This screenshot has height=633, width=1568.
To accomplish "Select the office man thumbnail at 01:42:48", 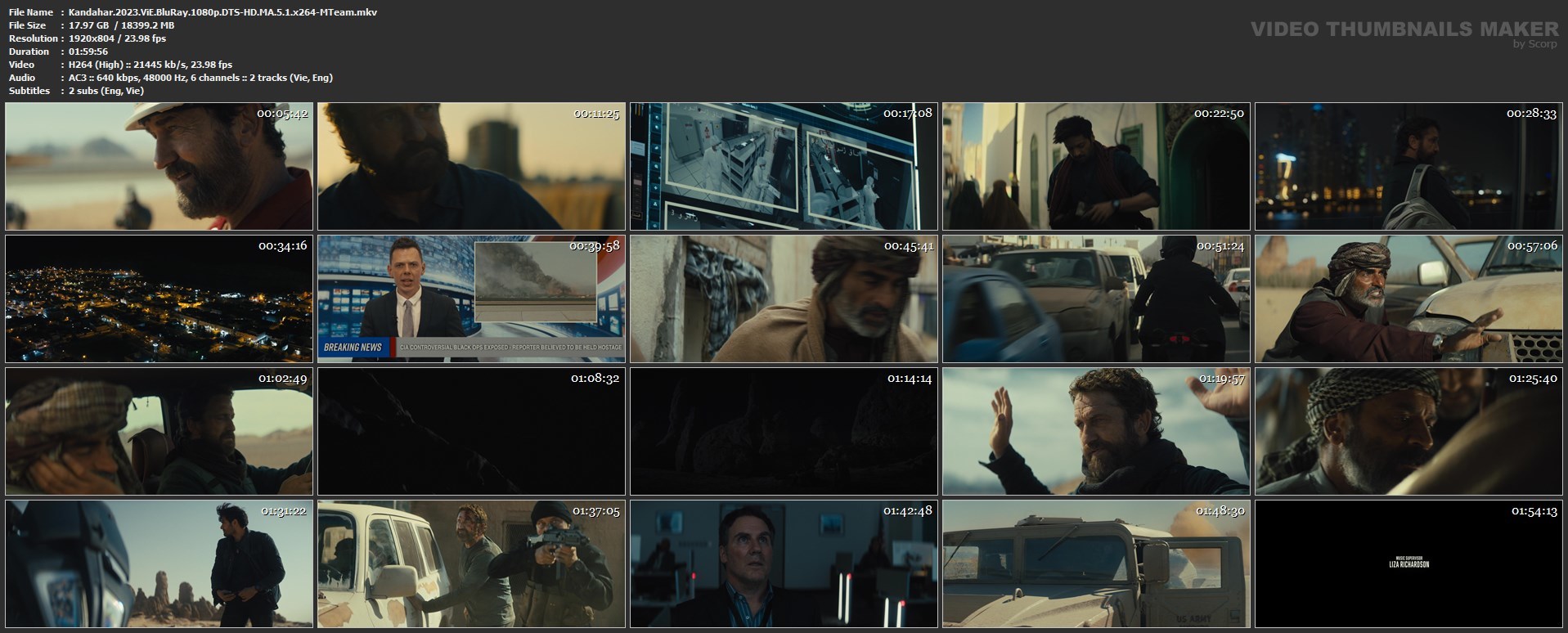I will [784, 564].
